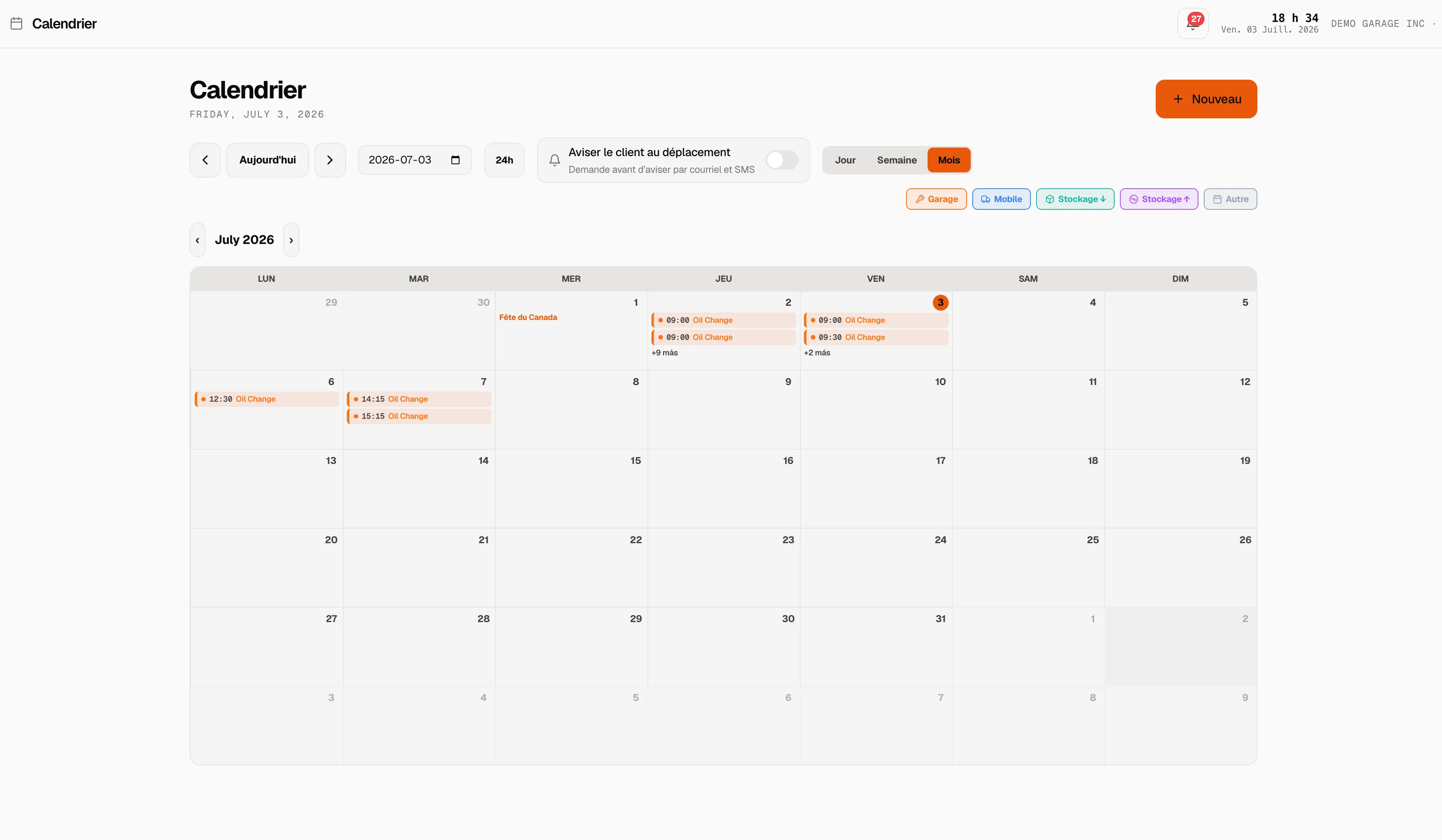Switch to the Jour view
The image size is (1442, 840).
[x=845, y=160]
